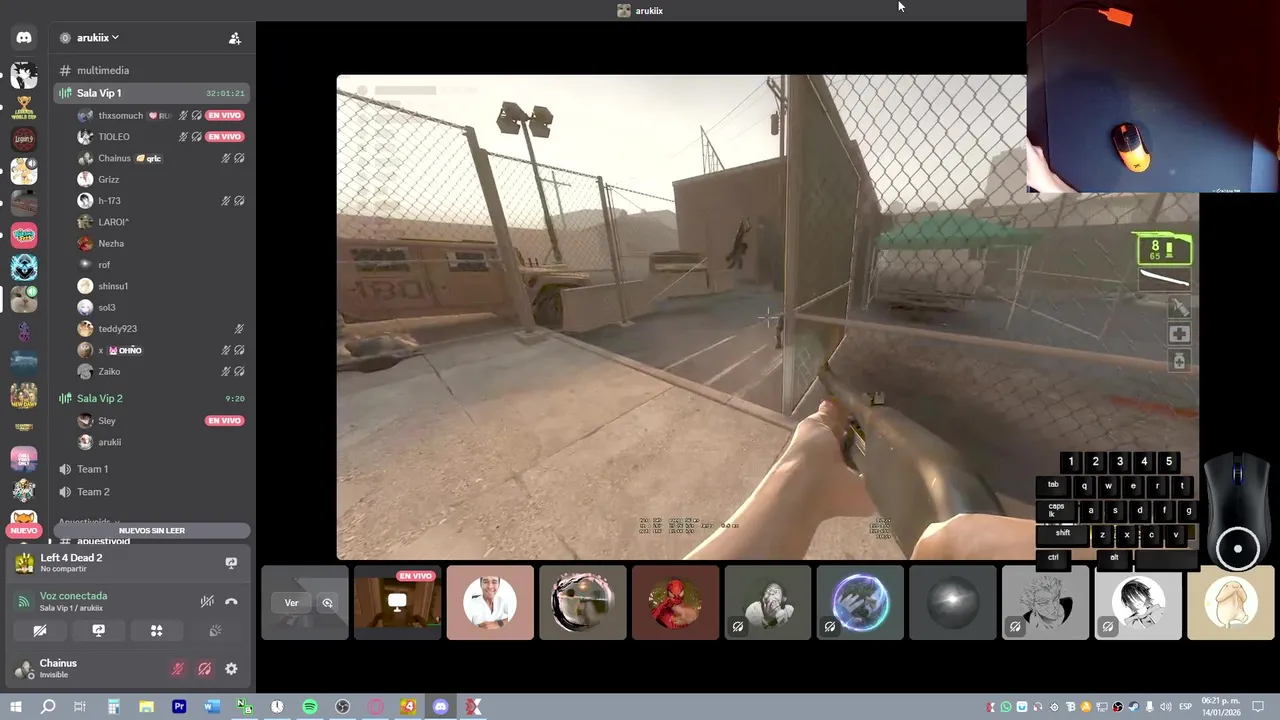Open the server invite people icon
Screen dimensions: 1280x720
[x=235, y=38]
